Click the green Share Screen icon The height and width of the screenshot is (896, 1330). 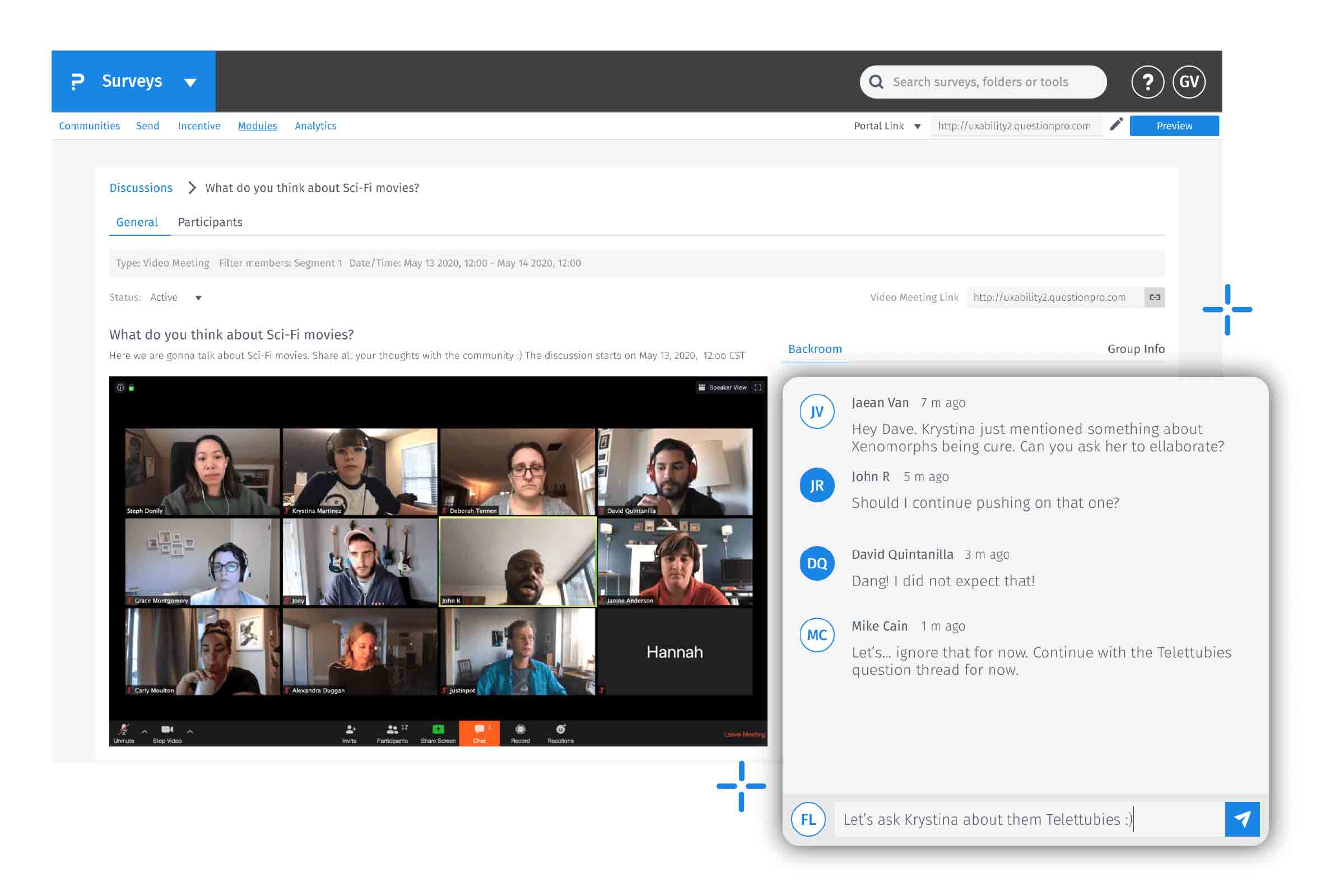438,729
